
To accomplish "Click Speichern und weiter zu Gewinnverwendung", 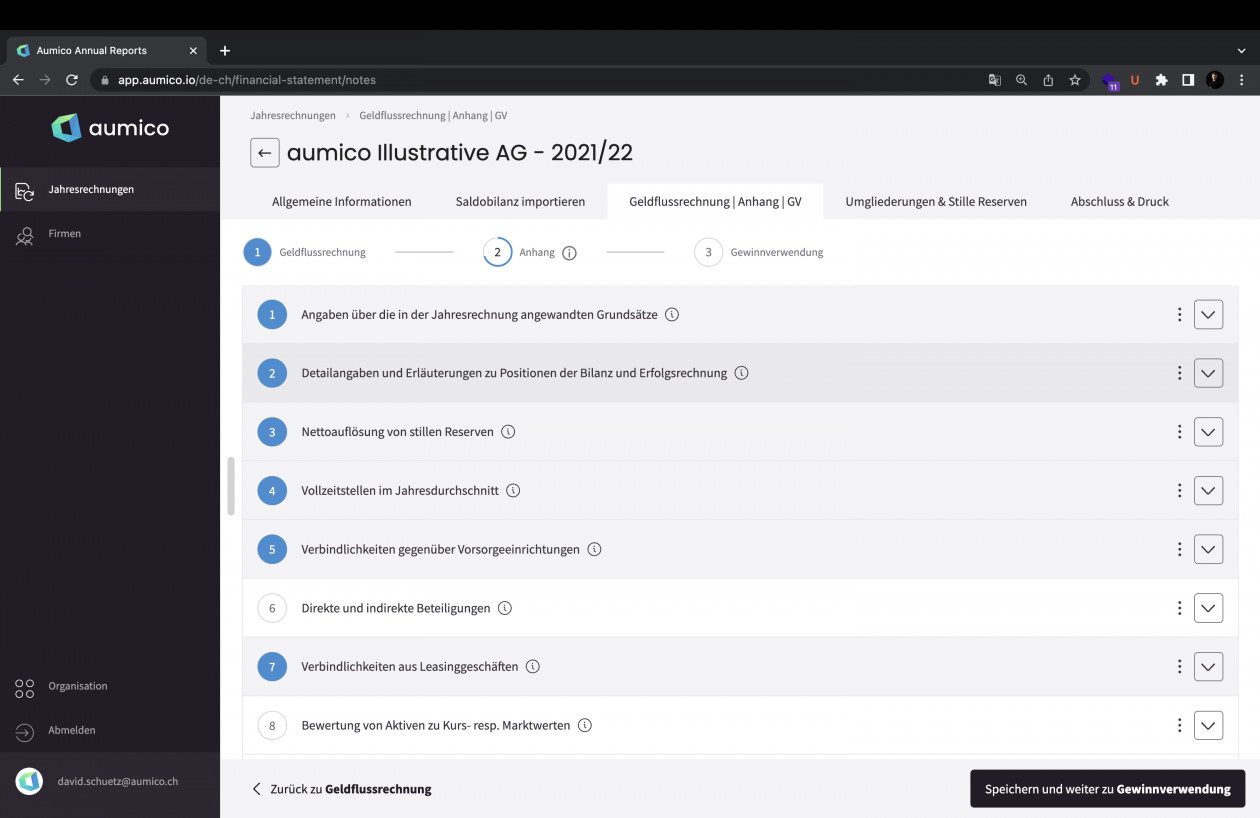I will pyautogui.click(x=1107, y=789).
